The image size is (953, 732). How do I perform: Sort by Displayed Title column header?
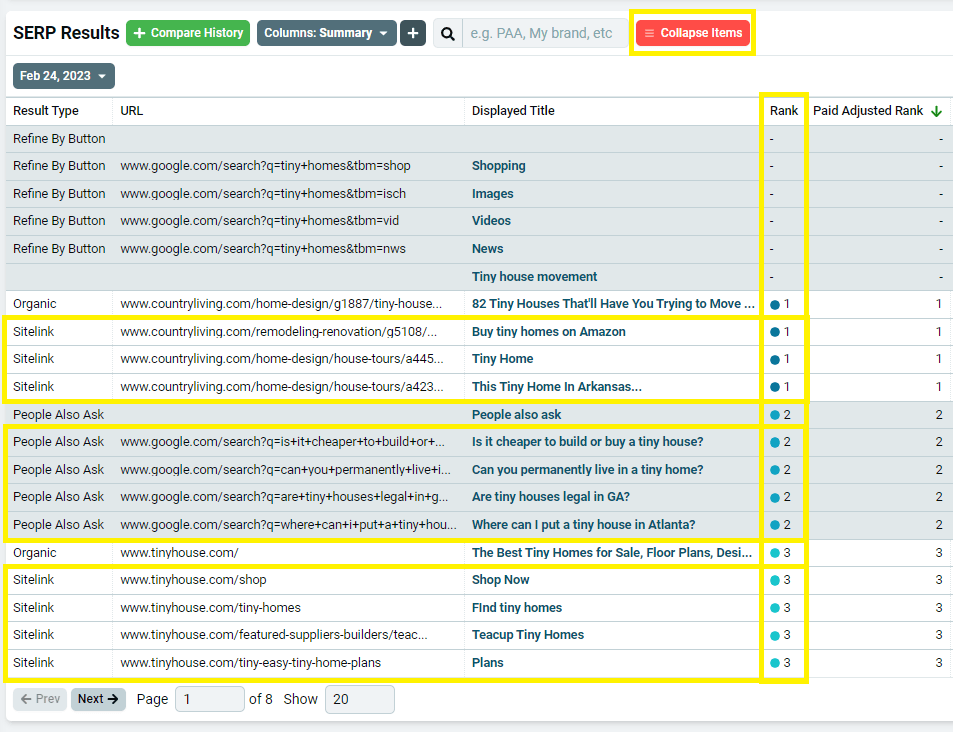tap(513, 111)
